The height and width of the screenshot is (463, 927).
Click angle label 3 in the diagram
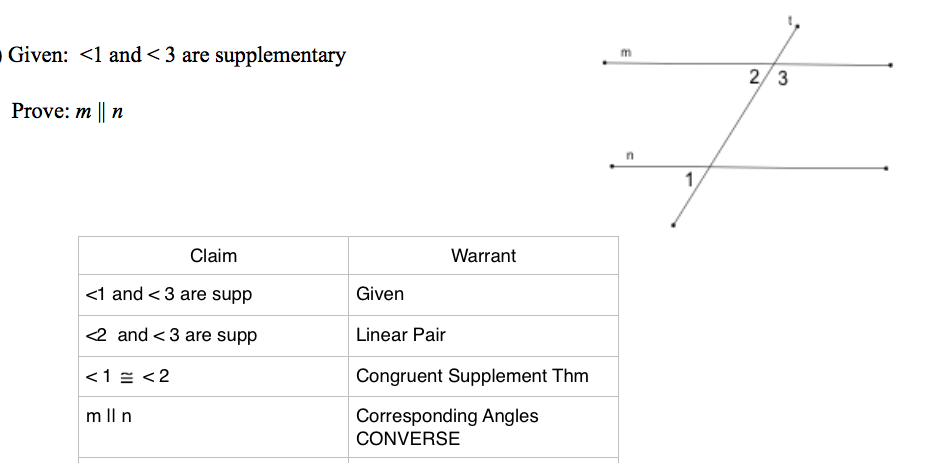(x=782, y=80)
